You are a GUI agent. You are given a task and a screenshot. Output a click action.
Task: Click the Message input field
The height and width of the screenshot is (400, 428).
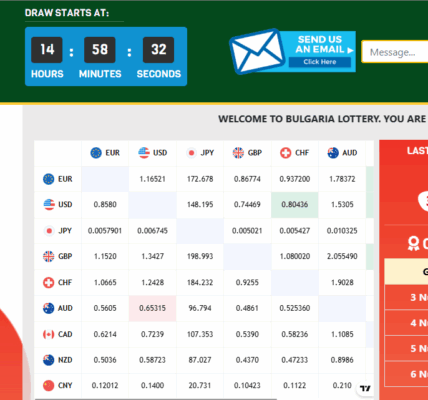[x=395, y=52]
